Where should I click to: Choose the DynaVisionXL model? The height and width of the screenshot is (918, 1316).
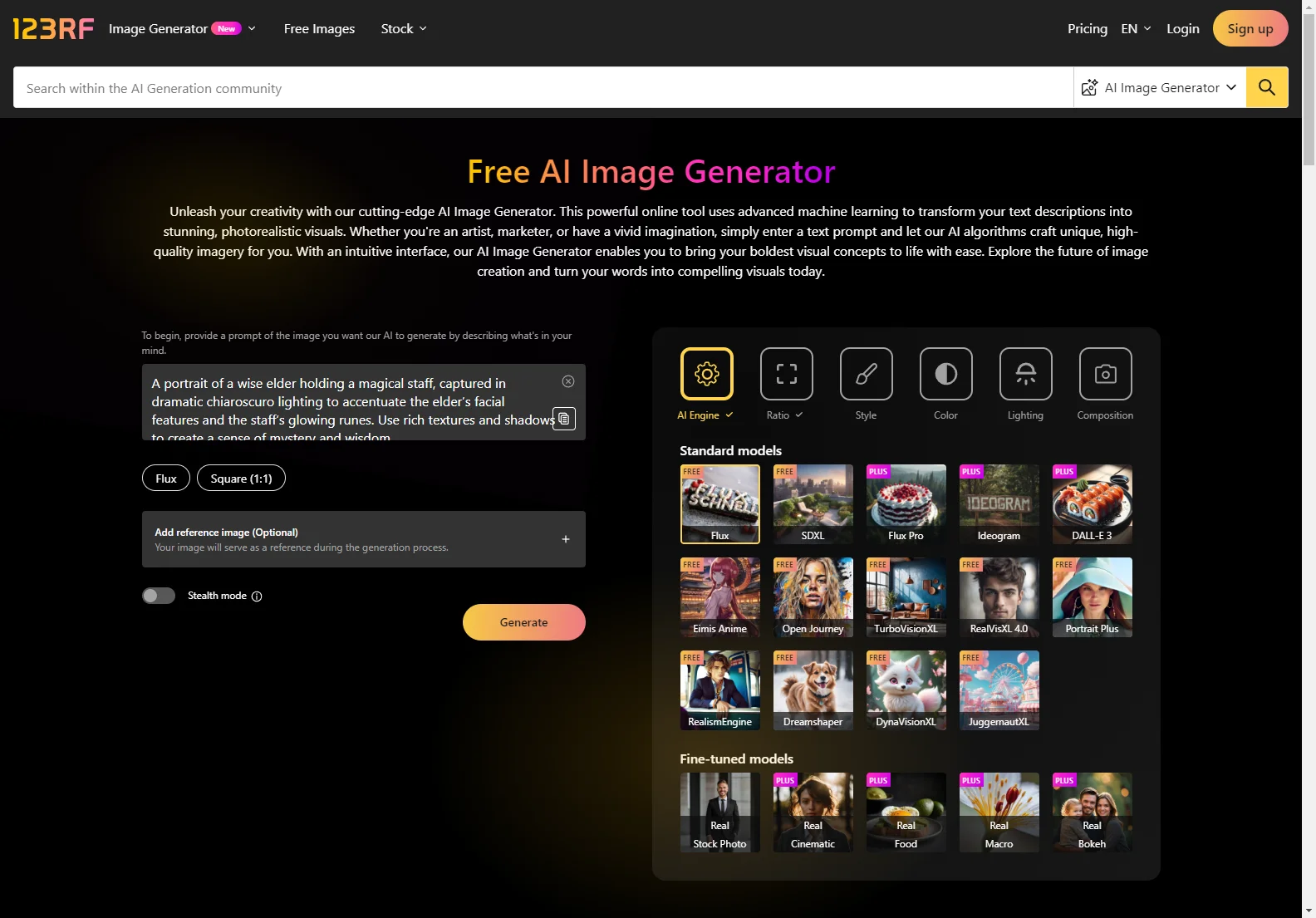pos(906,690)
